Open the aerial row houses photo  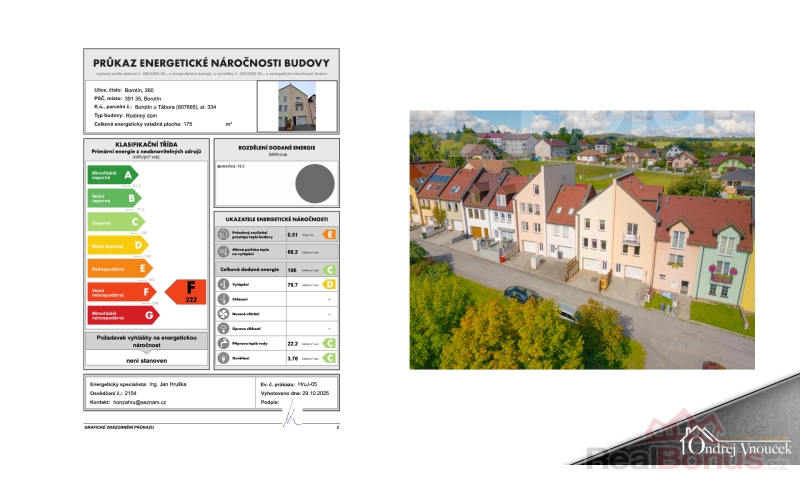pyautogui.click(x=581, y=239)
